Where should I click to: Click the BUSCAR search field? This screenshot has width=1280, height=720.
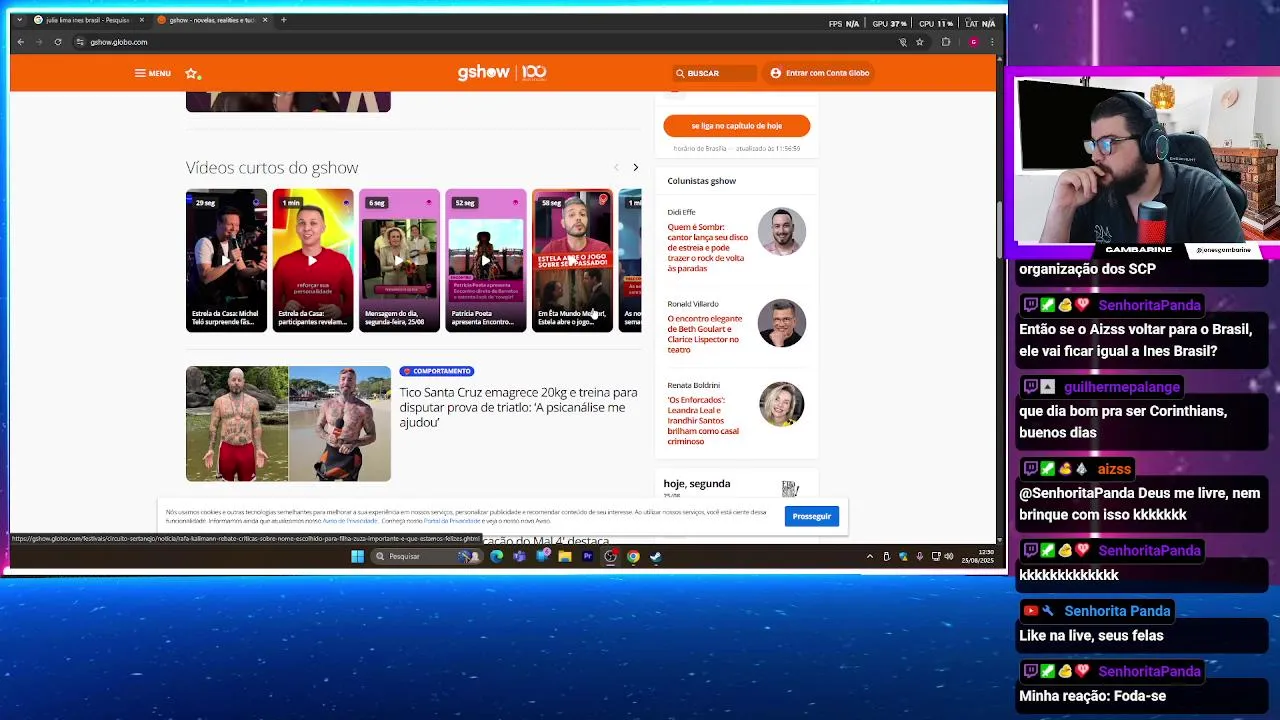(x=714, y=73)
